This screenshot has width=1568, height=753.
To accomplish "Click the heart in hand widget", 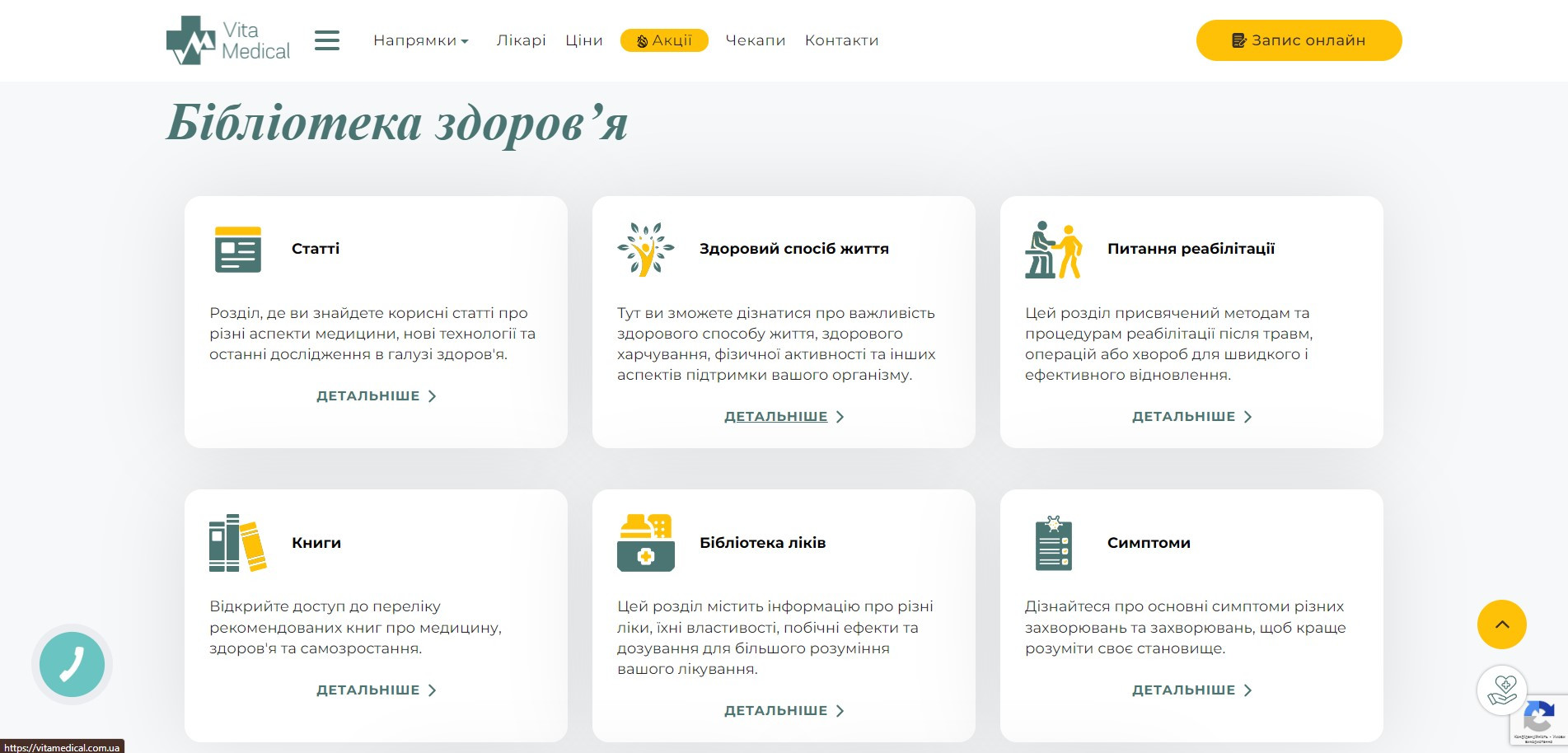I will click(1501, 690).
